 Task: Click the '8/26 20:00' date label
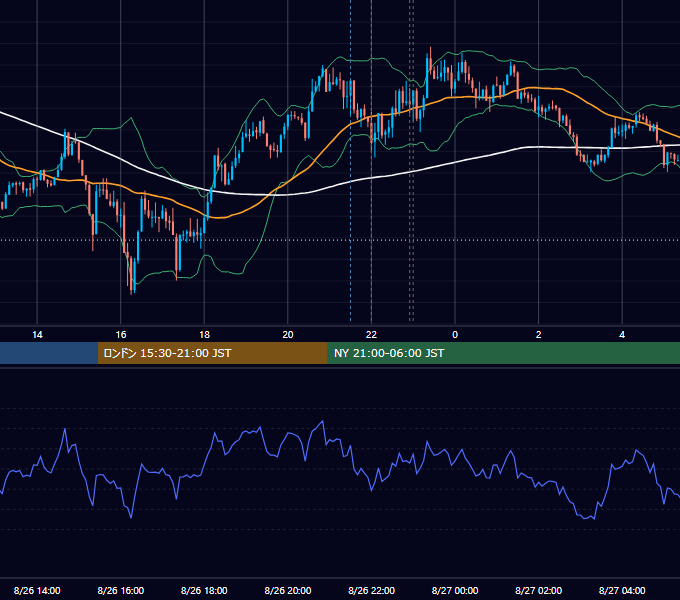[288, 590]
